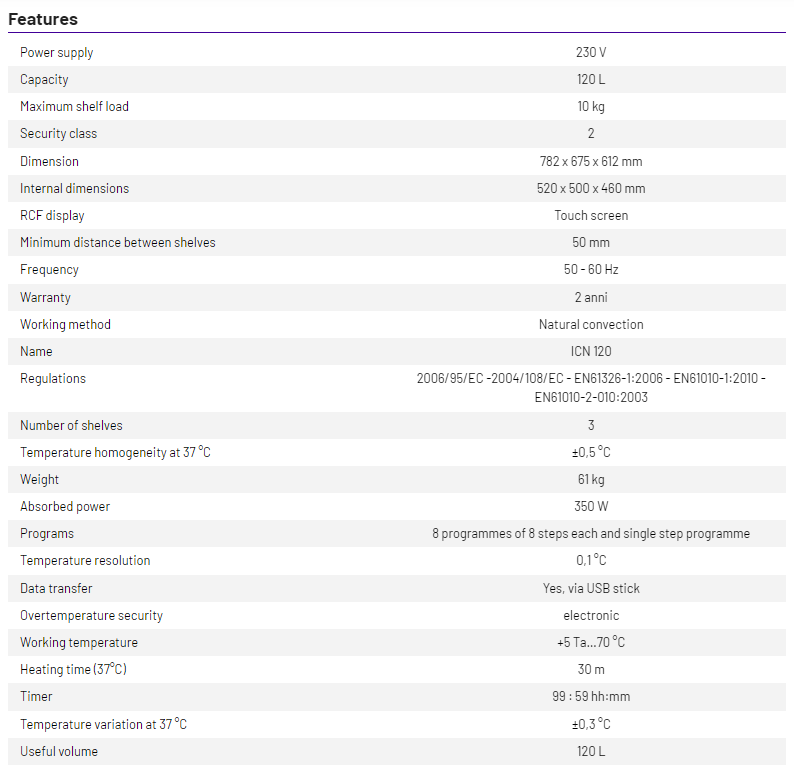Select the 230 V value
Viewport: 794px width, 773px height.
click(x=590, y=52)
